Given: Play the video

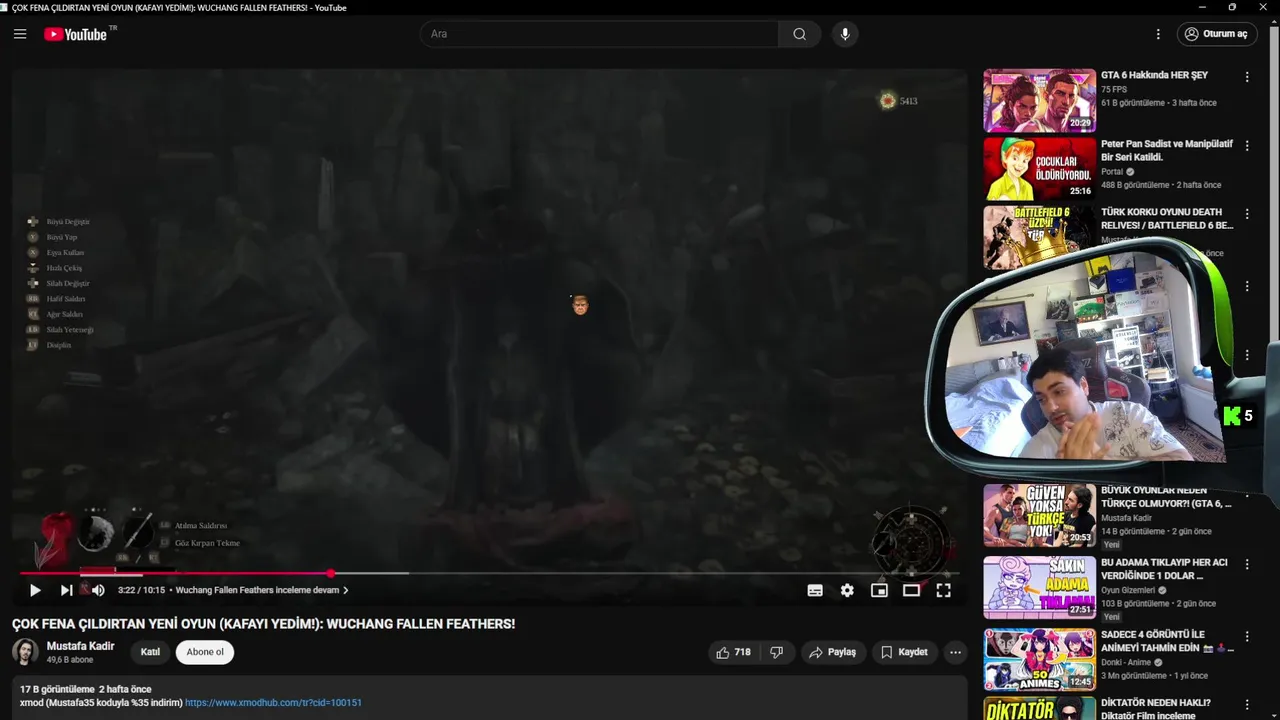Looking at the screenshot, I should tap(35, 590).
